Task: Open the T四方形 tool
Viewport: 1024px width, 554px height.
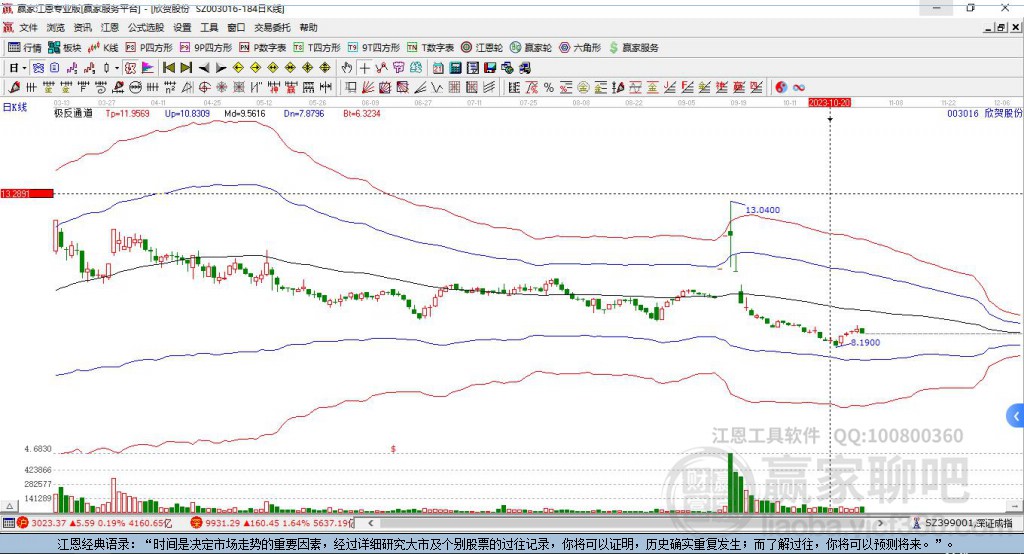Action: coord(317,48)
